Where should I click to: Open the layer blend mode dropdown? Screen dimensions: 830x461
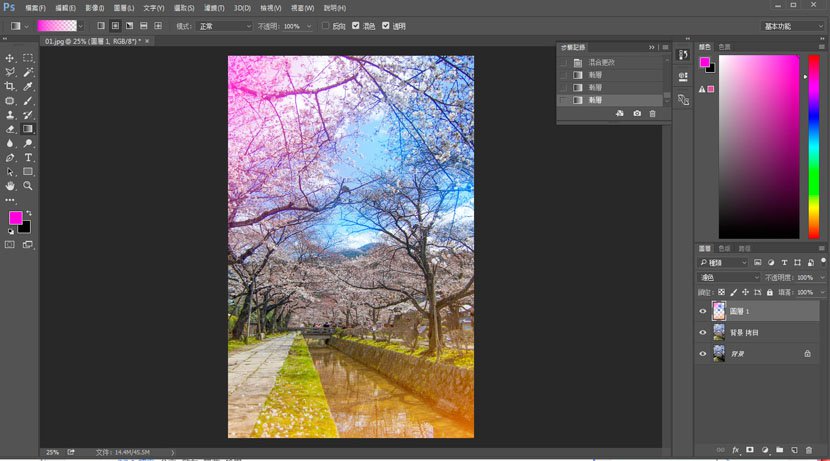[729, 277]
